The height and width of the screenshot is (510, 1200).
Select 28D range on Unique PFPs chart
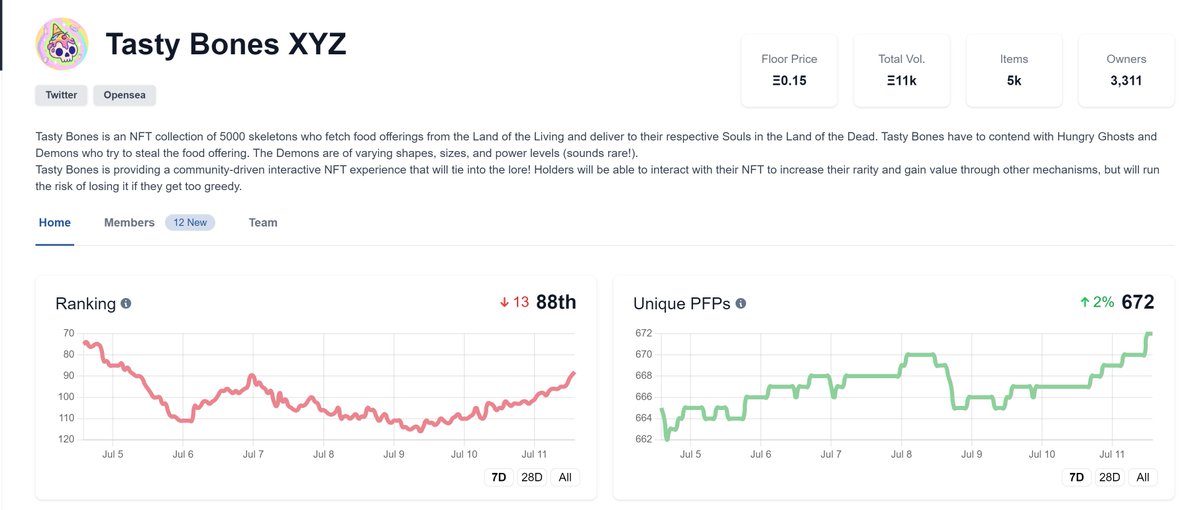pos(1110,477)
